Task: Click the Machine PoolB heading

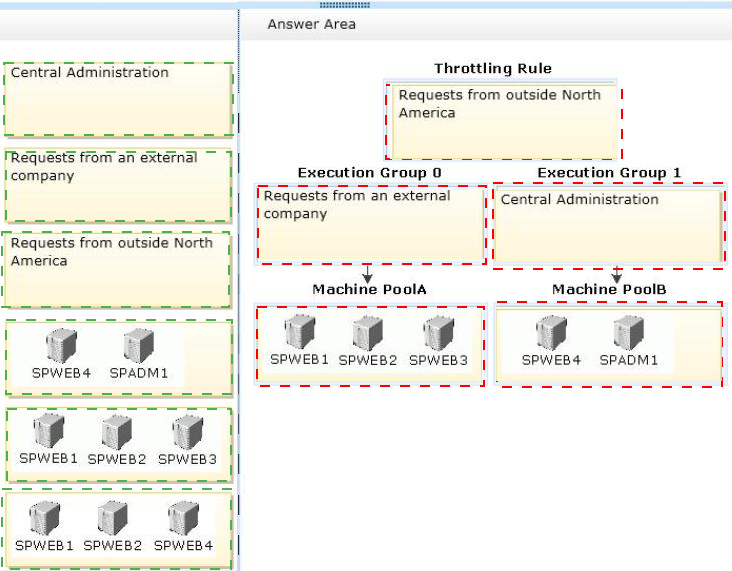Action: pyautogui.click(x=609, y=289)
